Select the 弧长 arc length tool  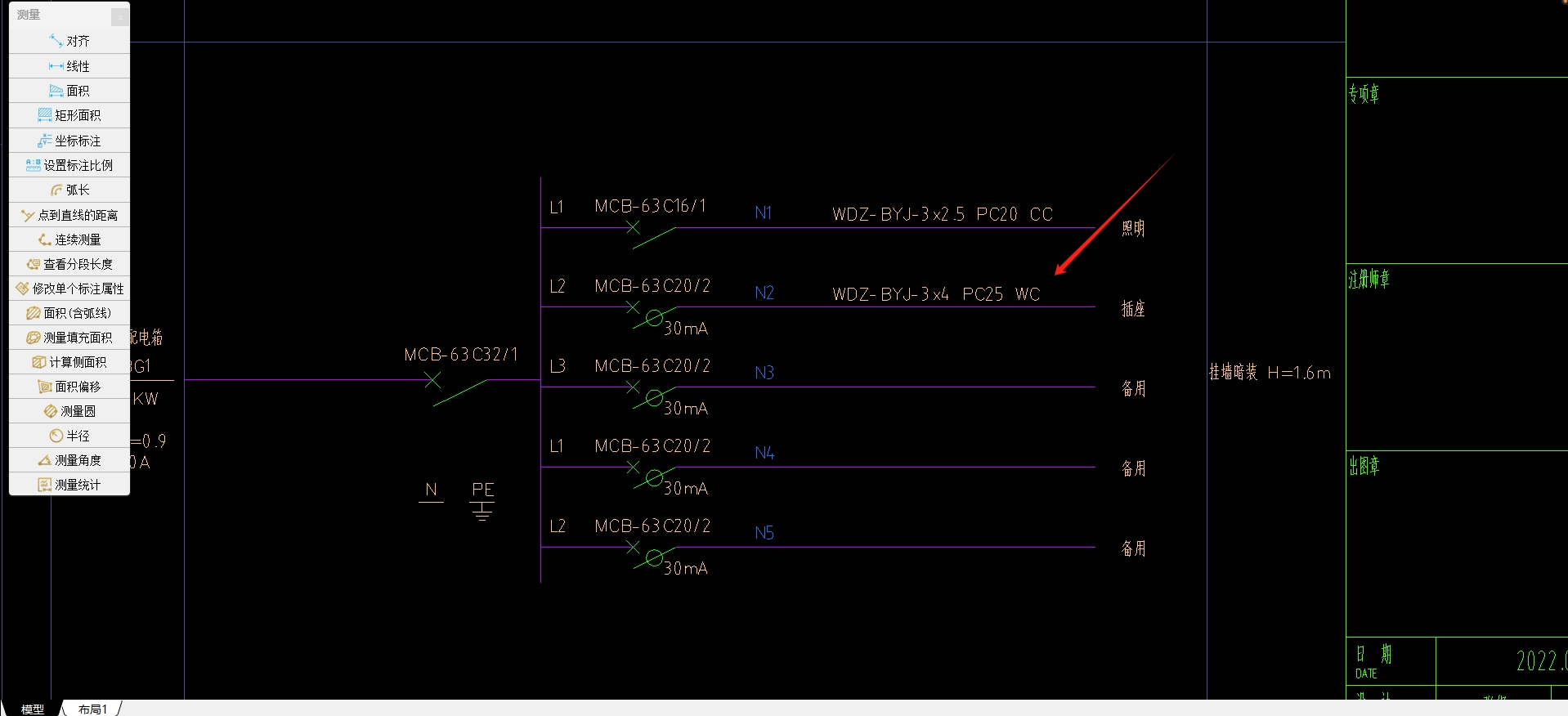tap(69, 190)
